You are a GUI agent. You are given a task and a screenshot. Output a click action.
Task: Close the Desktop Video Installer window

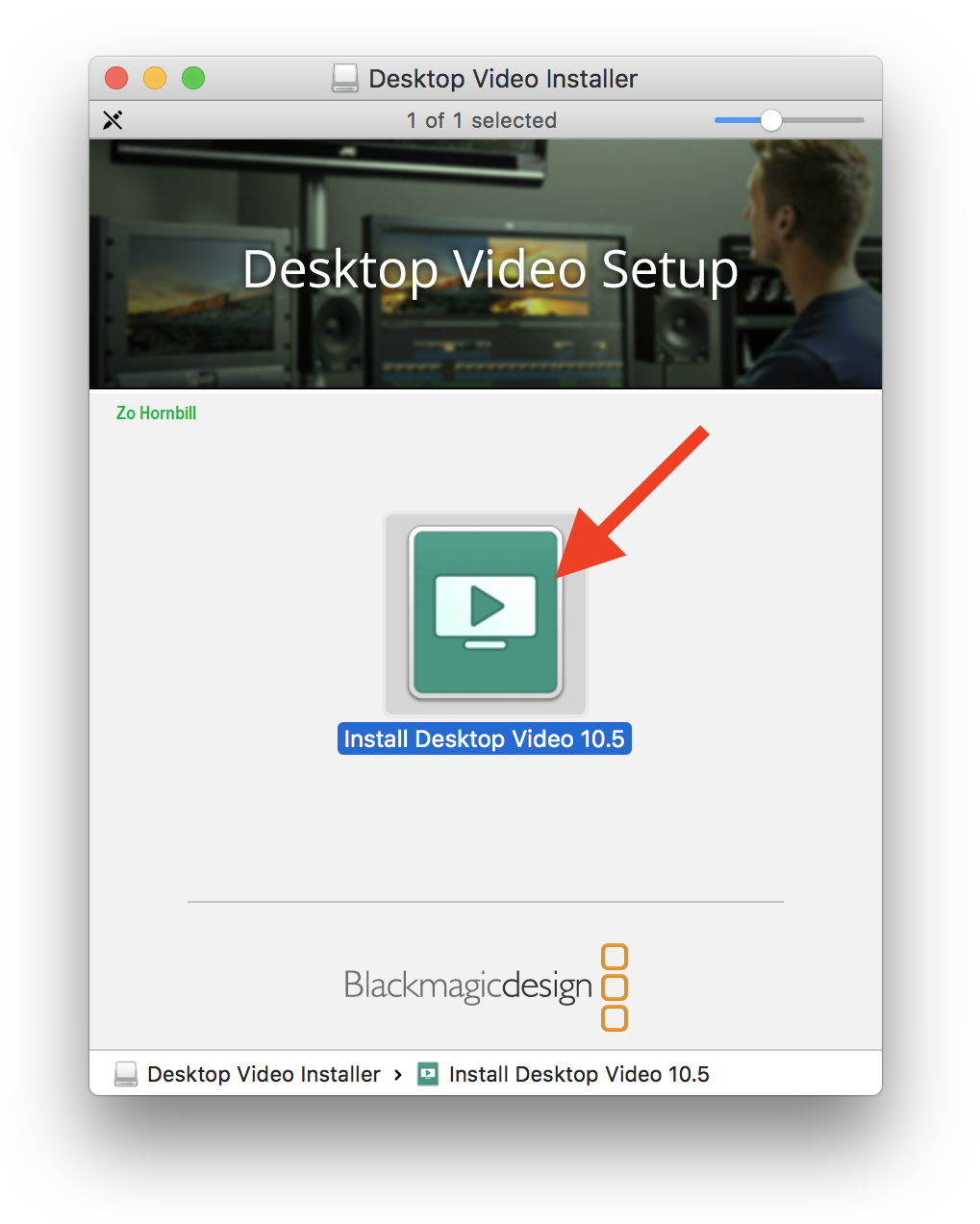point(116,78)
